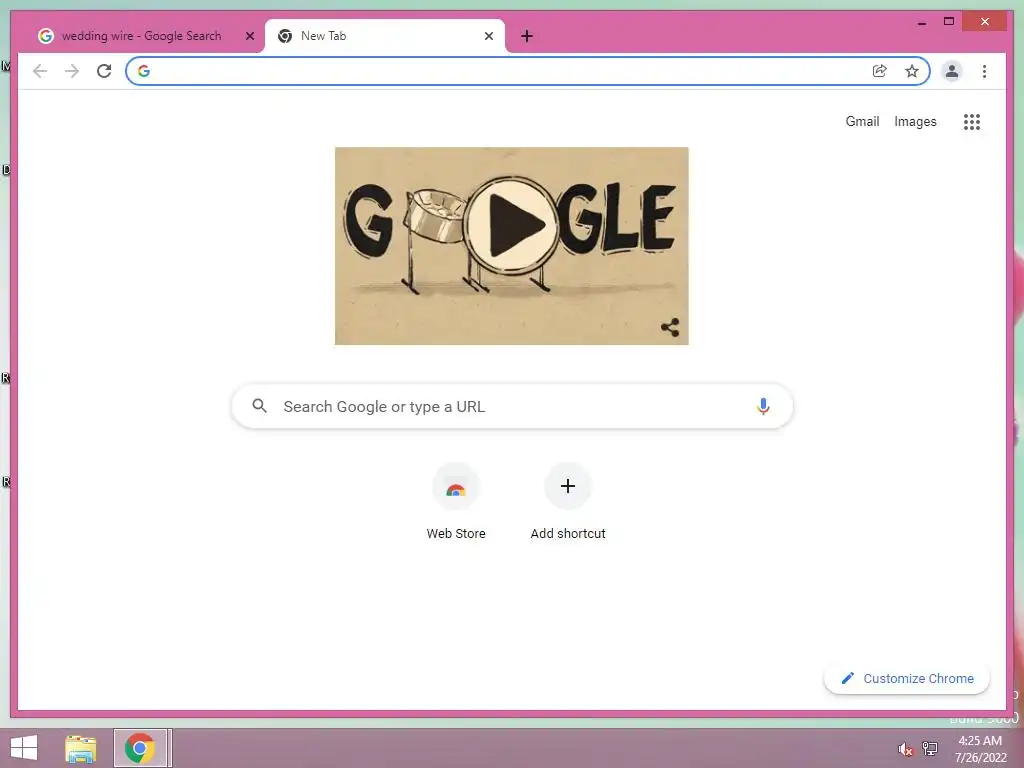
Task: Click Chrome icon in taskbar
Action: tap(140, 748)
